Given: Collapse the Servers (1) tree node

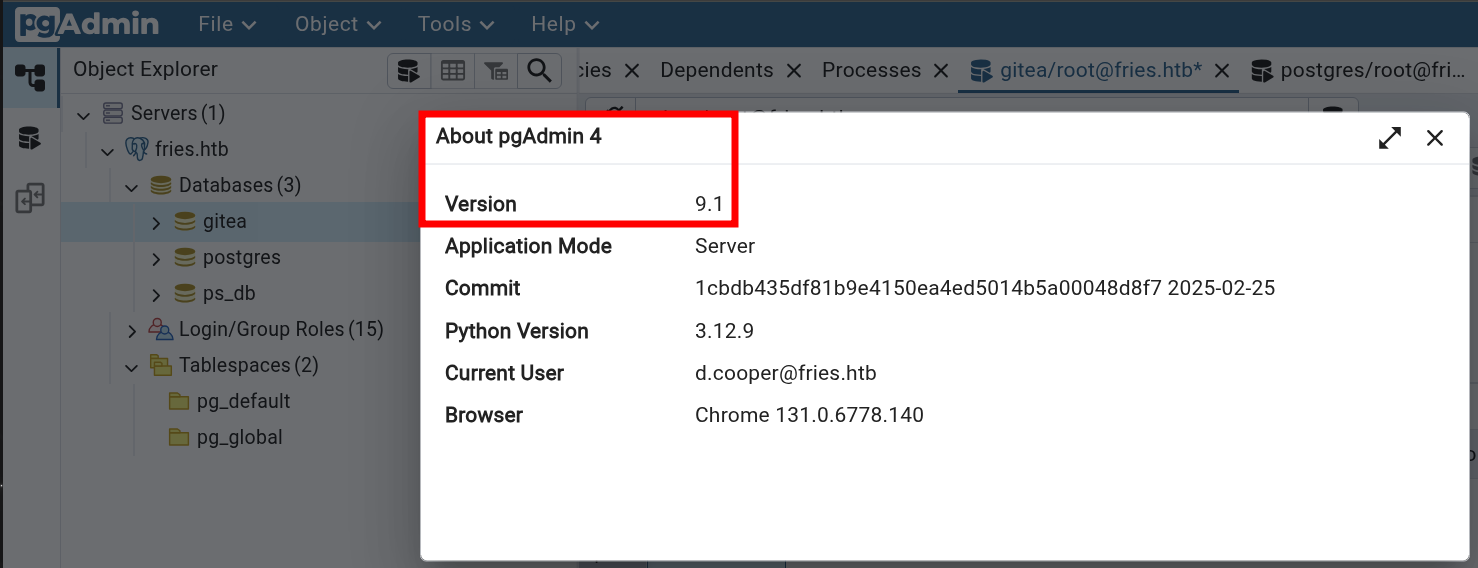Looking at the screenshot, I should click(x=84, y=114).
